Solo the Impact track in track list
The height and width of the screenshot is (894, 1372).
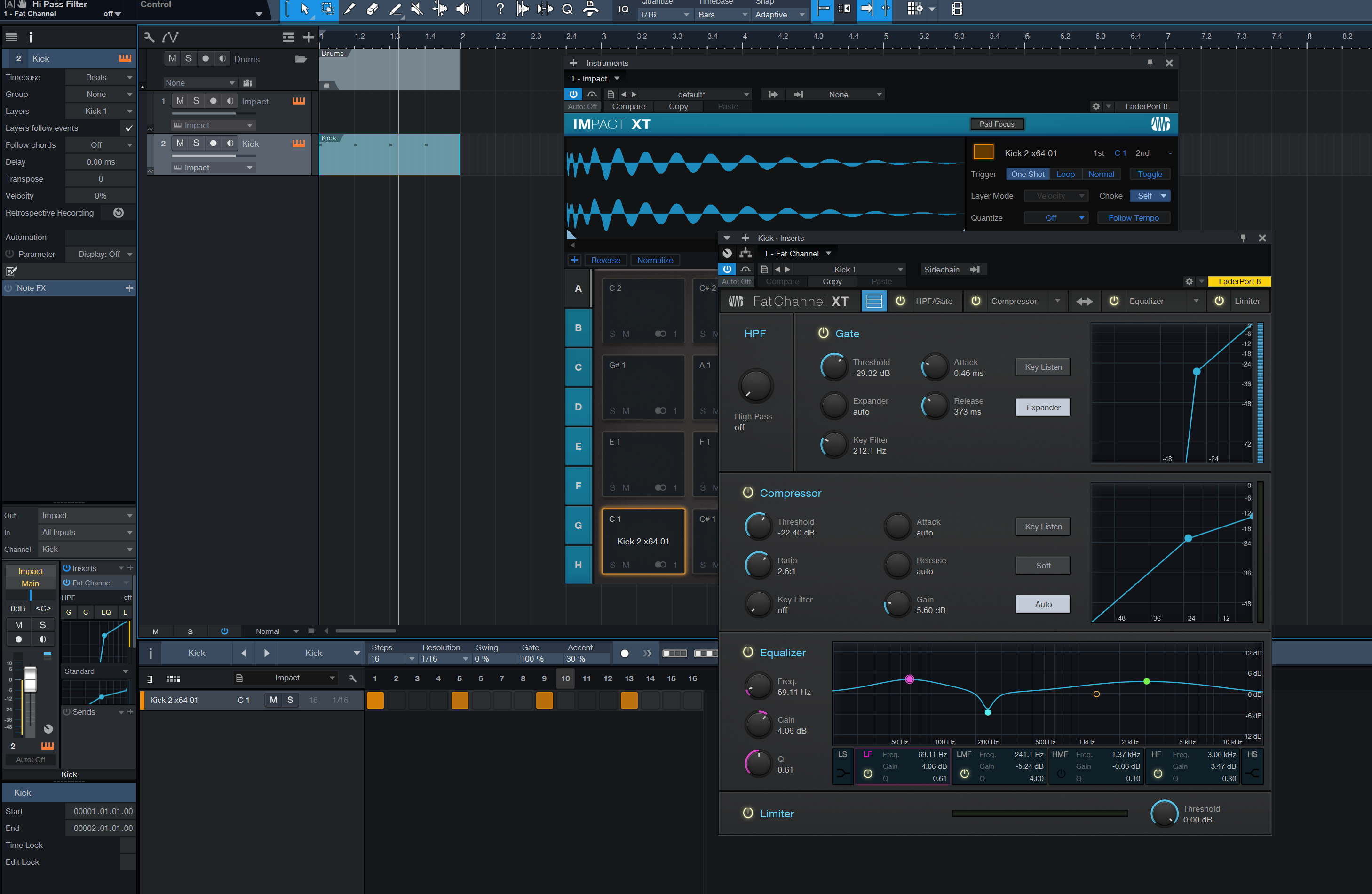pyautogui.click(x=196, y=101)
